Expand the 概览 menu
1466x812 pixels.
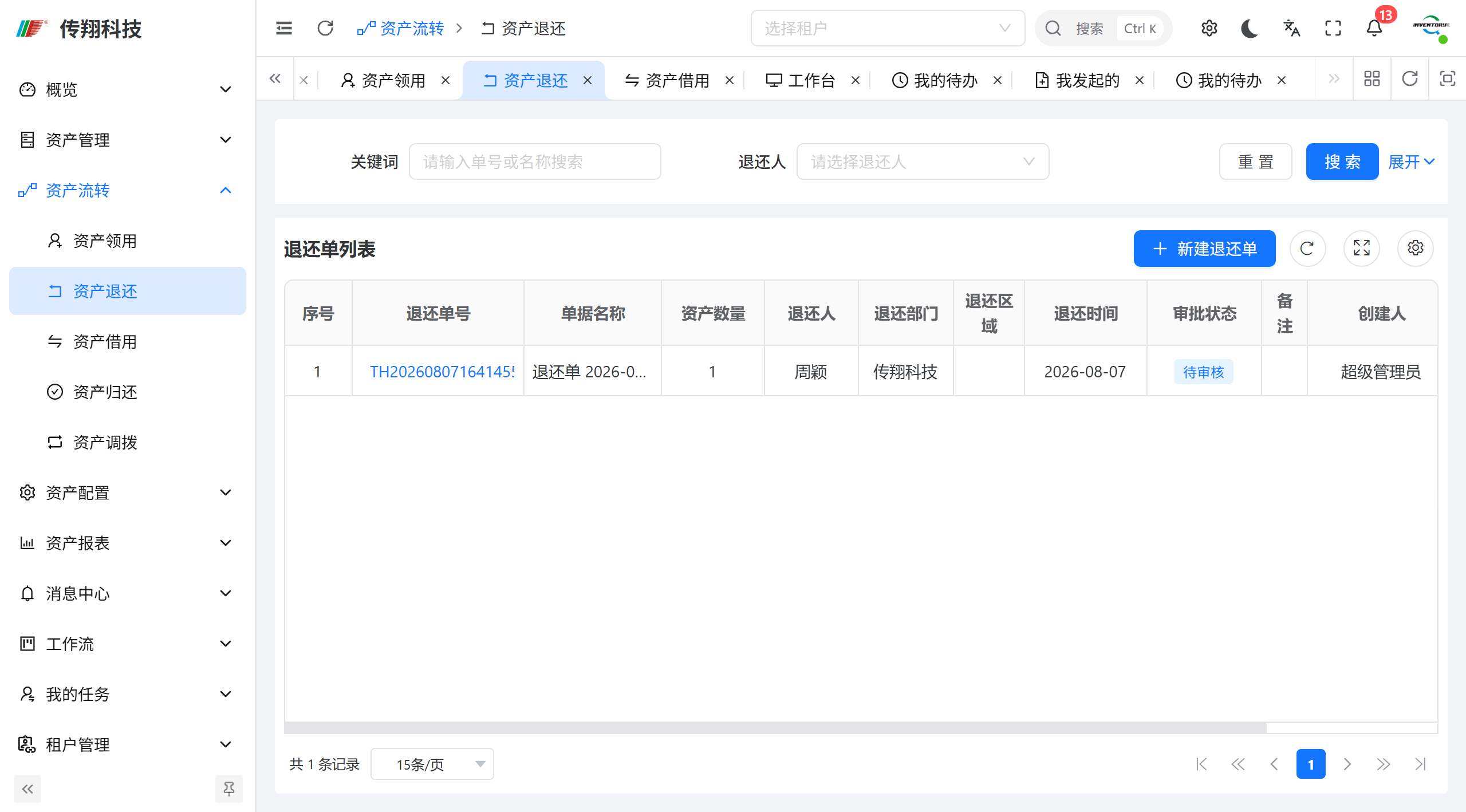[x=128, y=89]
